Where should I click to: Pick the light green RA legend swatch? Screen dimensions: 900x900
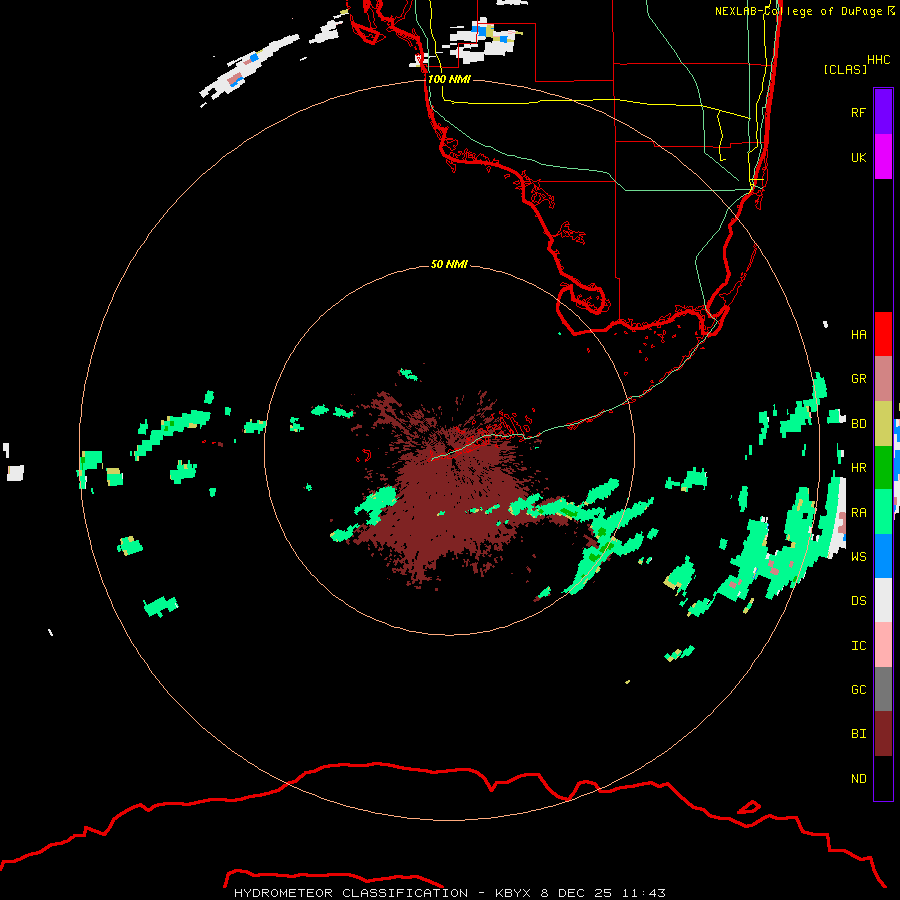coord(883,512)
